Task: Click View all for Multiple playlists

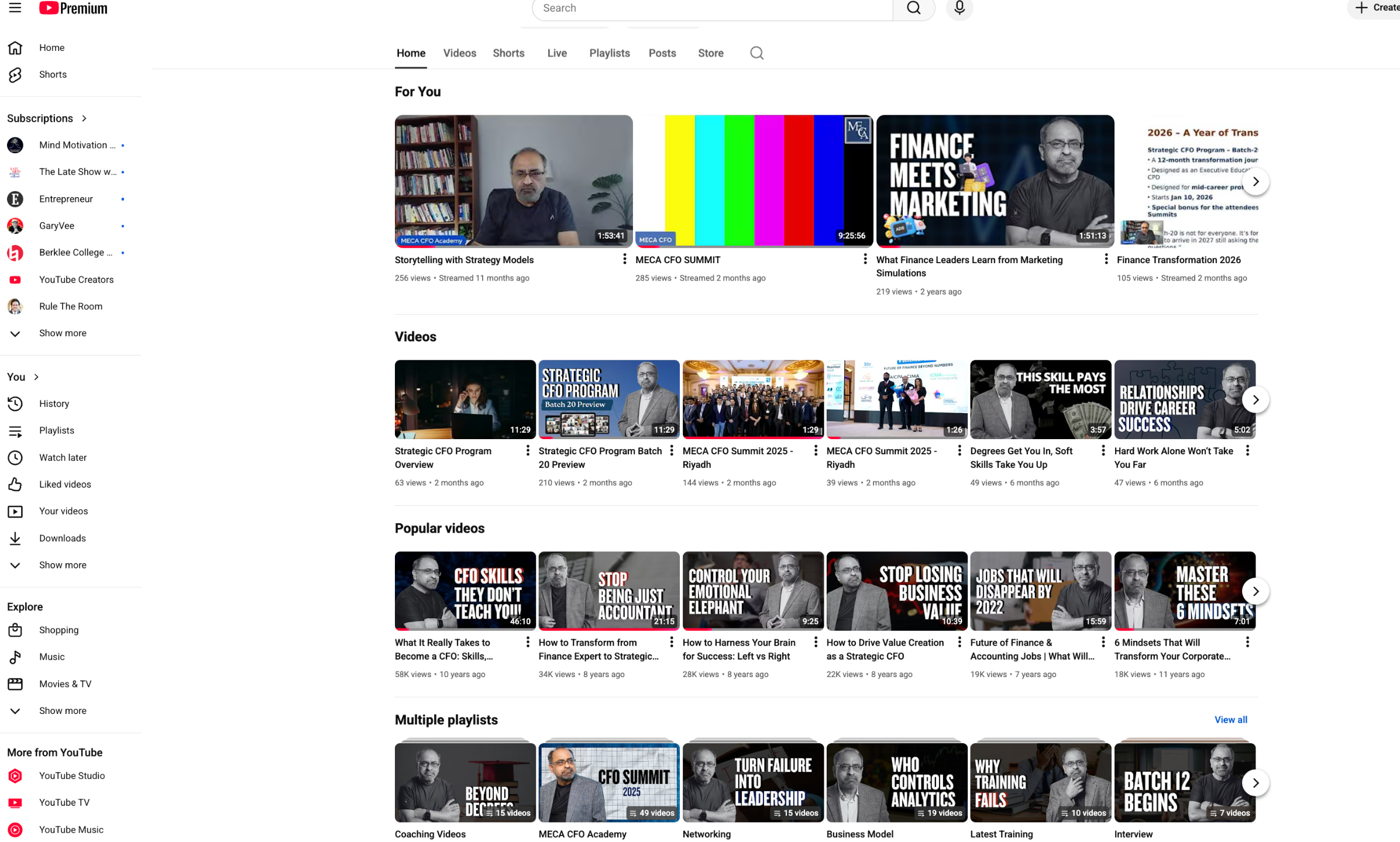Action: pyautogui.click(x=1230, y=720)
